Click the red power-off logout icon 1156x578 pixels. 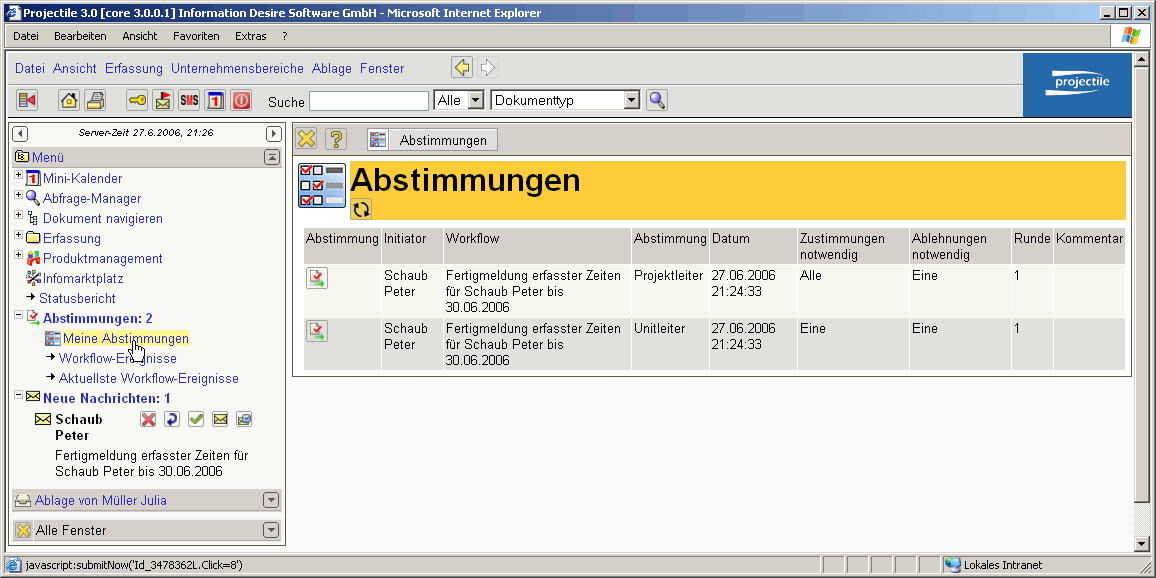241,100
